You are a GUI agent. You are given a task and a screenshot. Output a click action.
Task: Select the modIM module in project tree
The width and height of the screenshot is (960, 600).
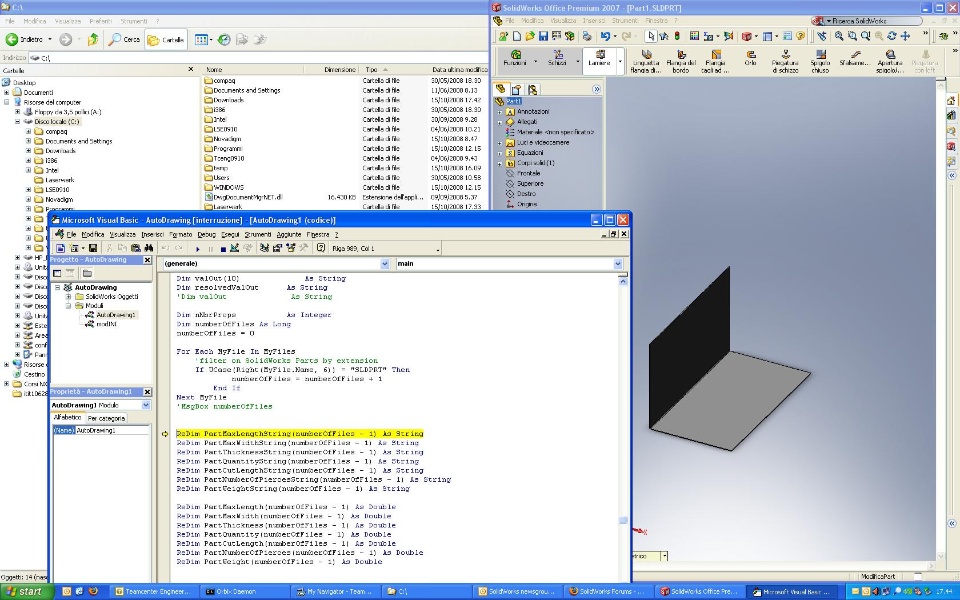click(x=106, y=324)
